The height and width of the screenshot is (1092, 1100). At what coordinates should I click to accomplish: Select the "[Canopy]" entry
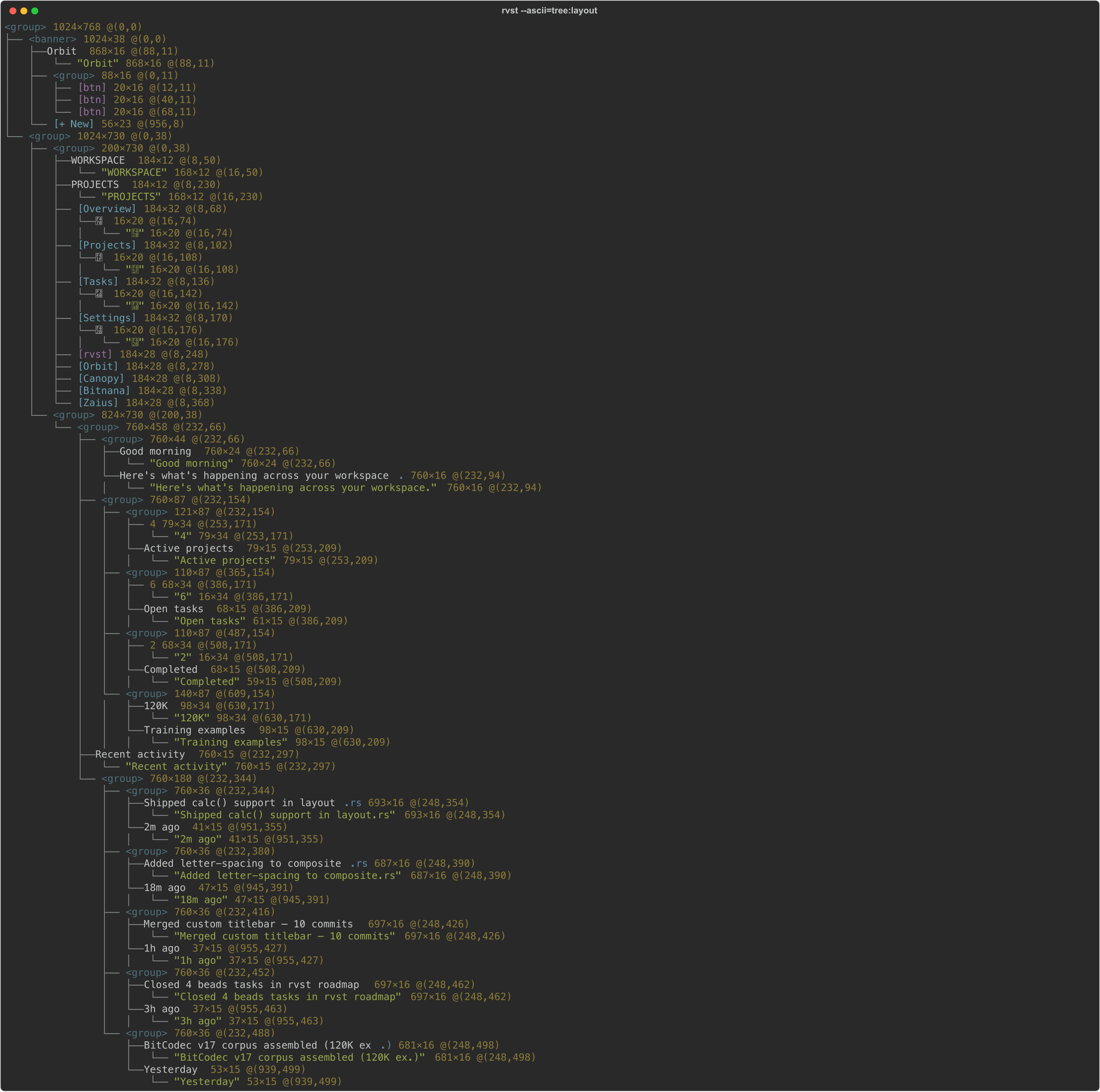point(101,379)
